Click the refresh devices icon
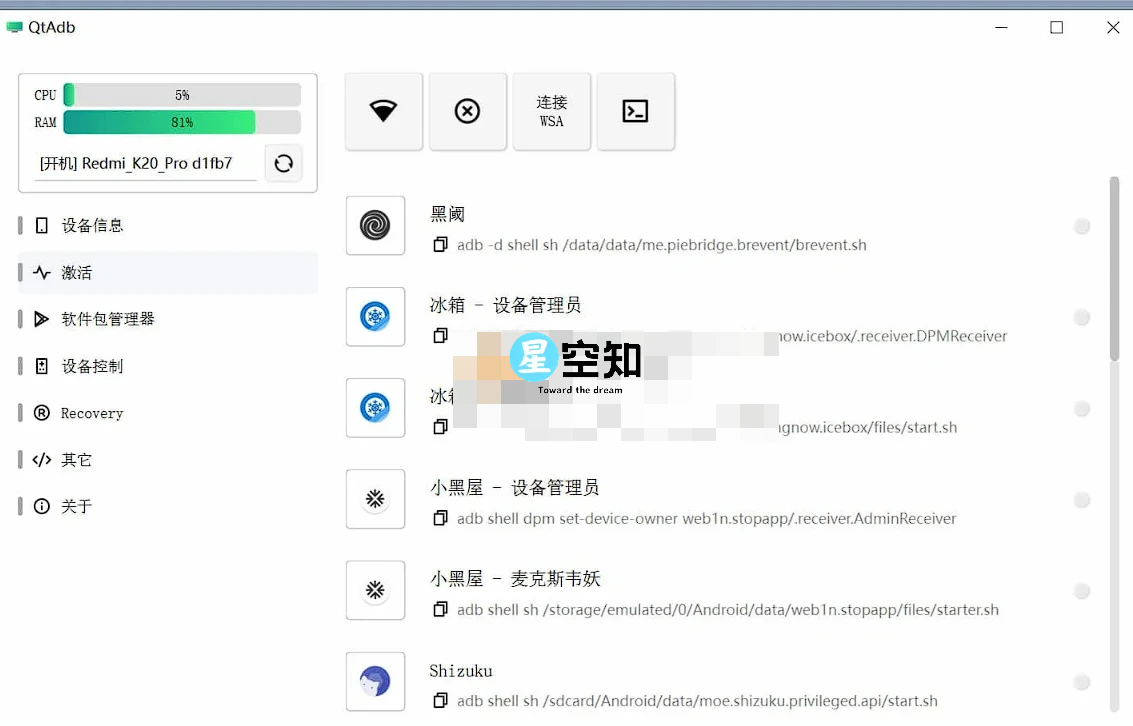This screenshot has width=1133, height=726. click(283, 163)
